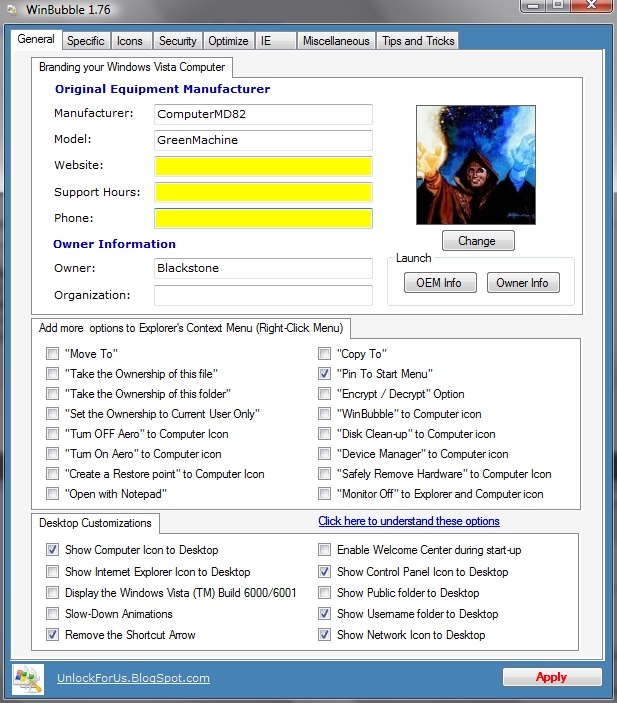Open the IE tab

275,41
